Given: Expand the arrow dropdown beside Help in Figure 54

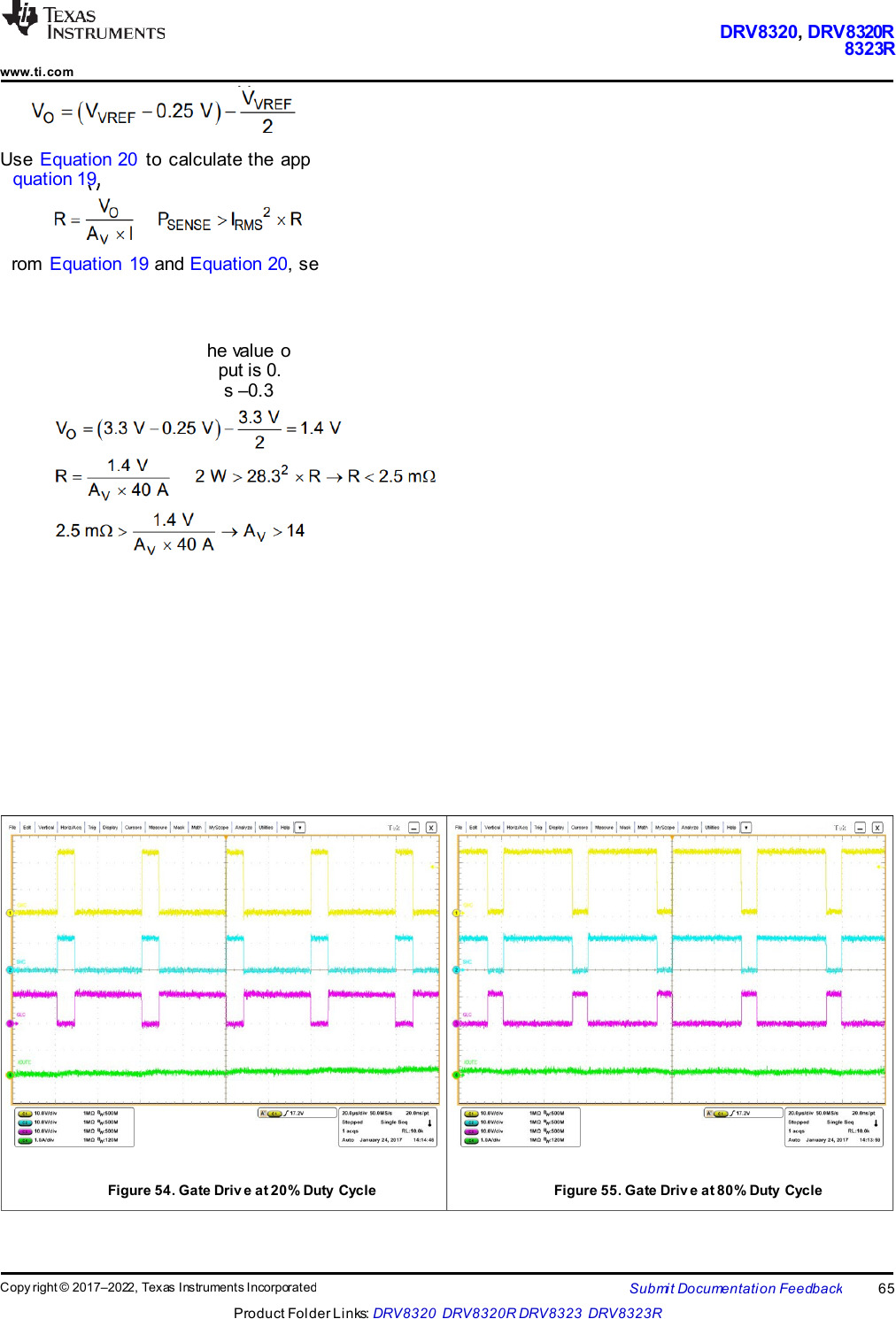Looking at the screenshot, I should (300, 828).
